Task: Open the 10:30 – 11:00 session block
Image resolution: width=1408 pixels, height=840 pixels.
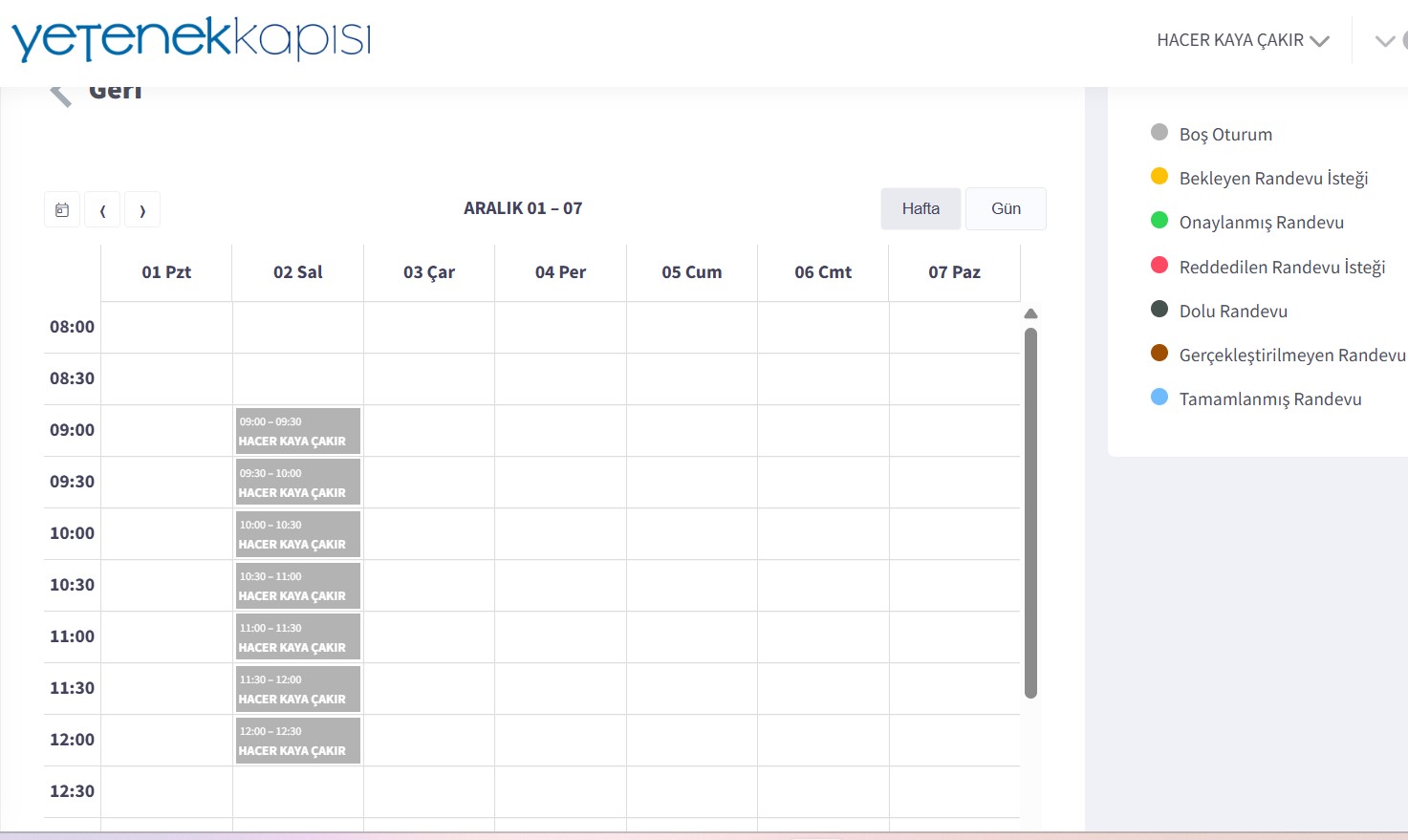Action: click(x=297, y=586)
